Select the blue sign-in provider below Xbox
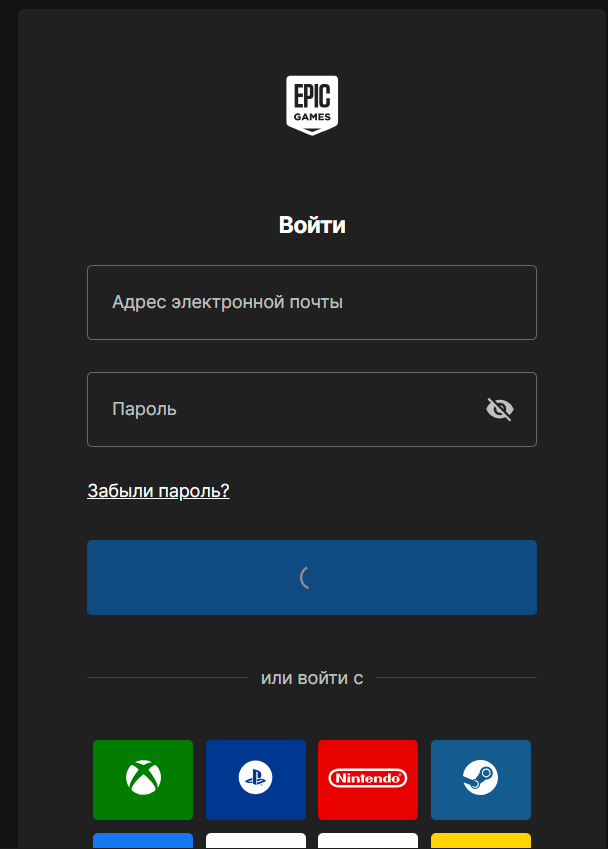Screen dimensions: 608x849 tap(142, 843)
